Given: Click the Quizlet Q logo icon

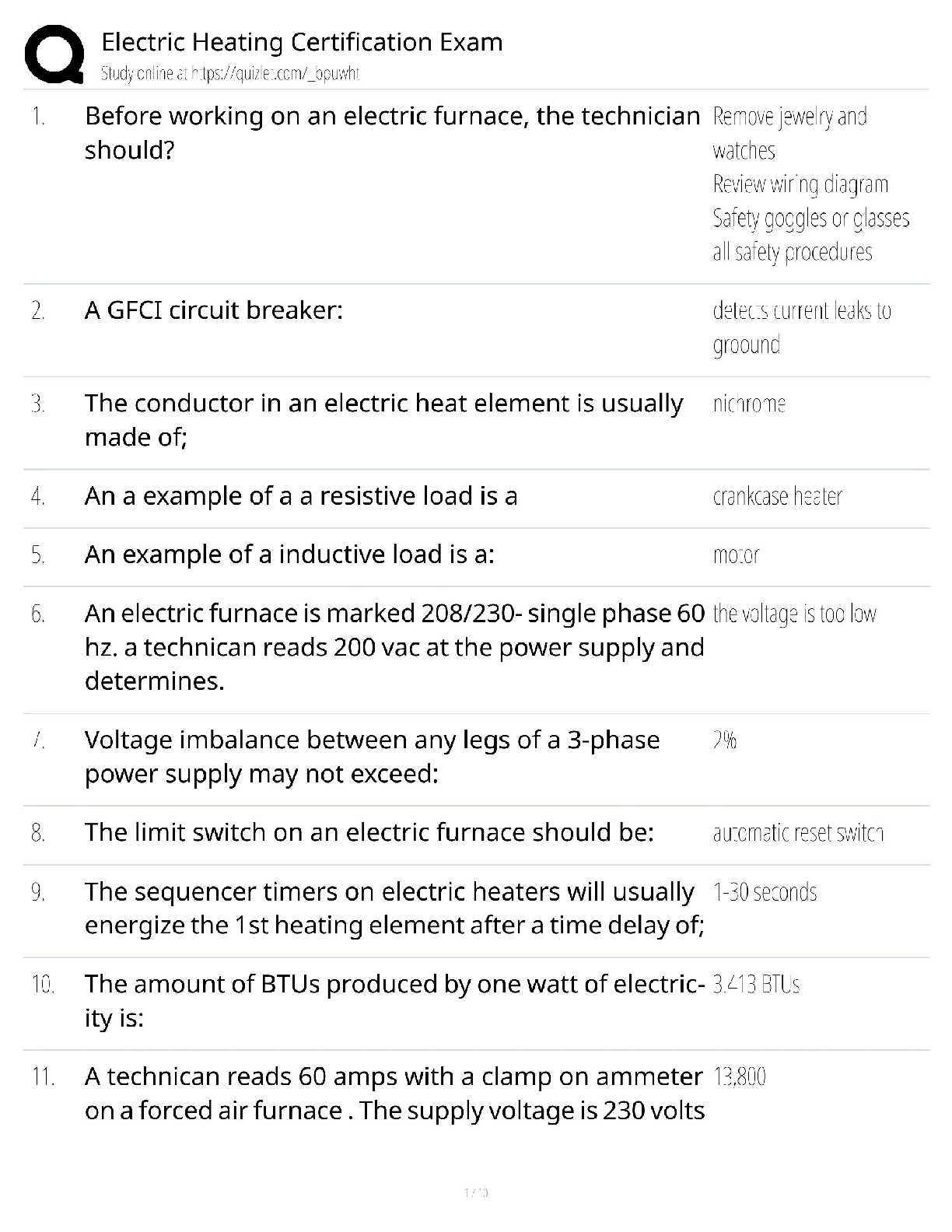Looking at the screenshot, I should coord(54,54).
